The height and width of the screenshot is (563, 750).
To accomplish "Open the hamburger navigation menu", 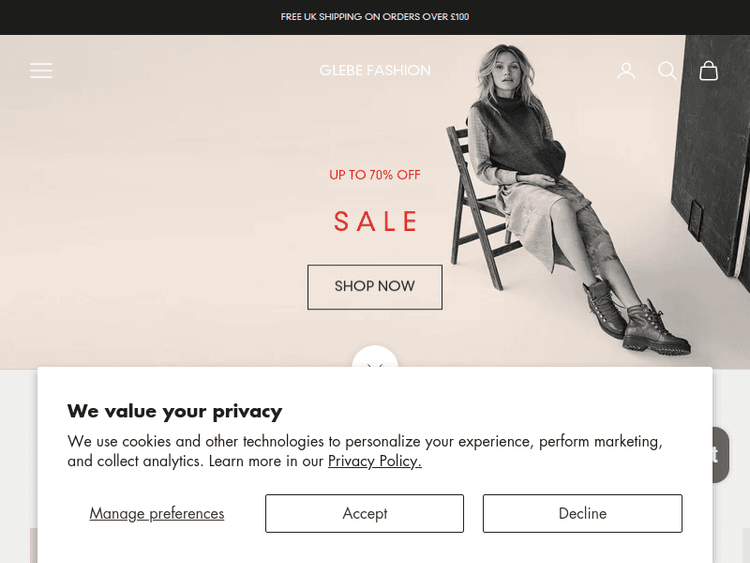I will click(41, 70).
